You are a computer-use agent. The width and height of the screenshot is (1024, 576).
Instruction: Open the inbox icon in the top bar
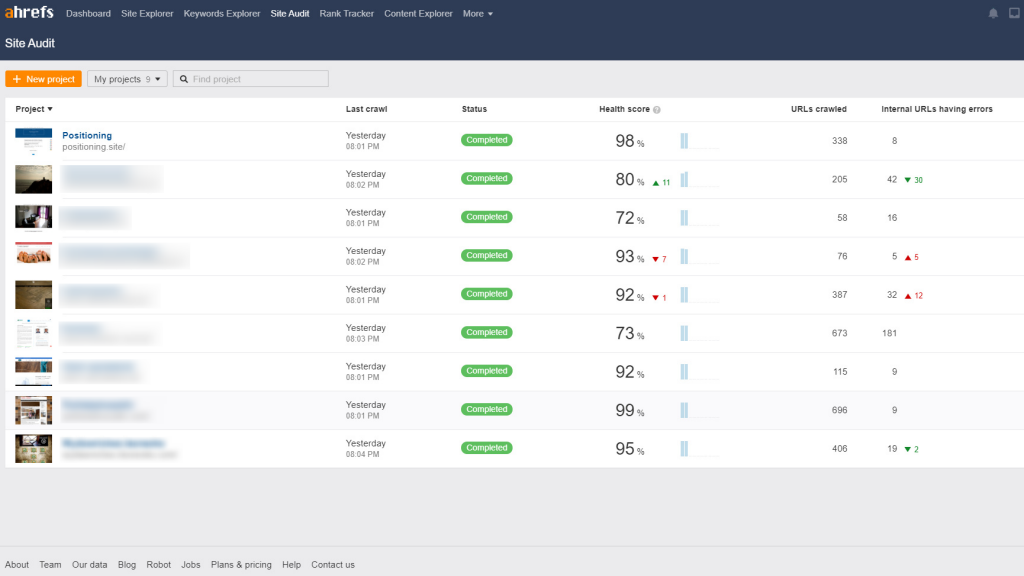(1014, 13)
